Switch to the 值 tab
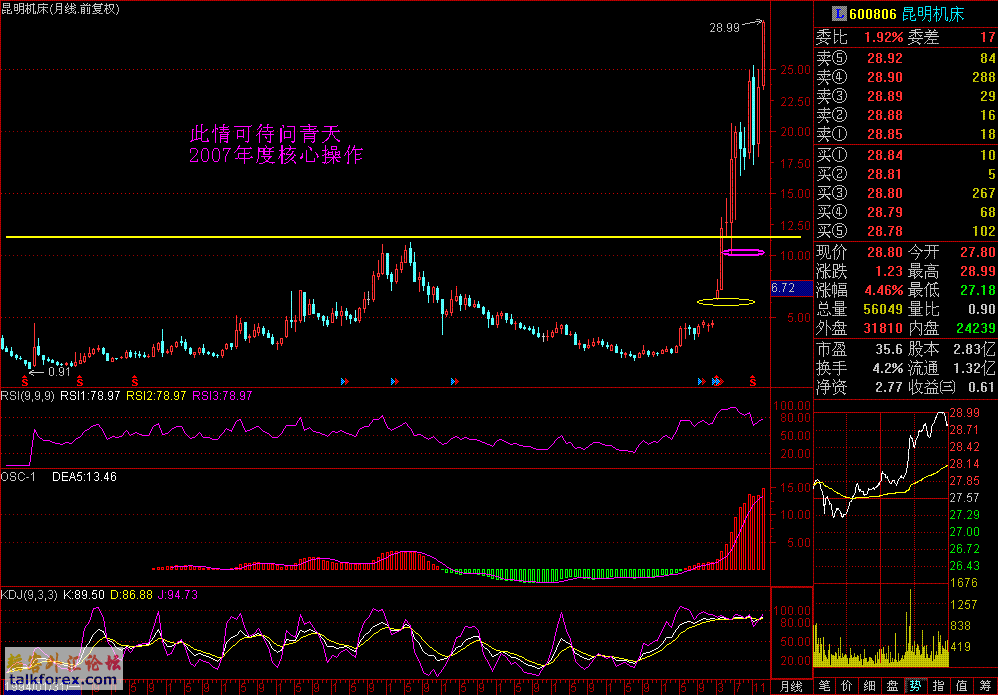998x695 pixels. (x=962, y=686)
